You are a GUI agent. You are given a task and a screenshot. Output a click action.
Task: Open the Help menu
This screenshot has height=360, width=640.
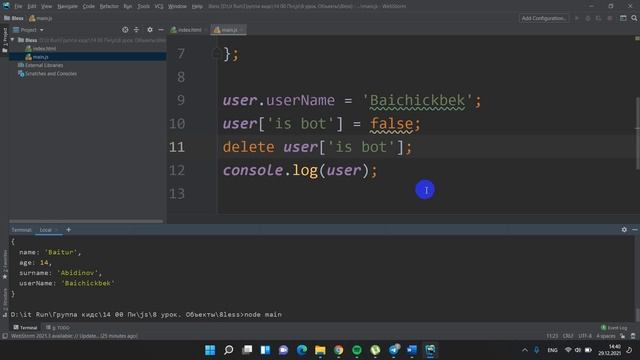[x=197, y=7]
